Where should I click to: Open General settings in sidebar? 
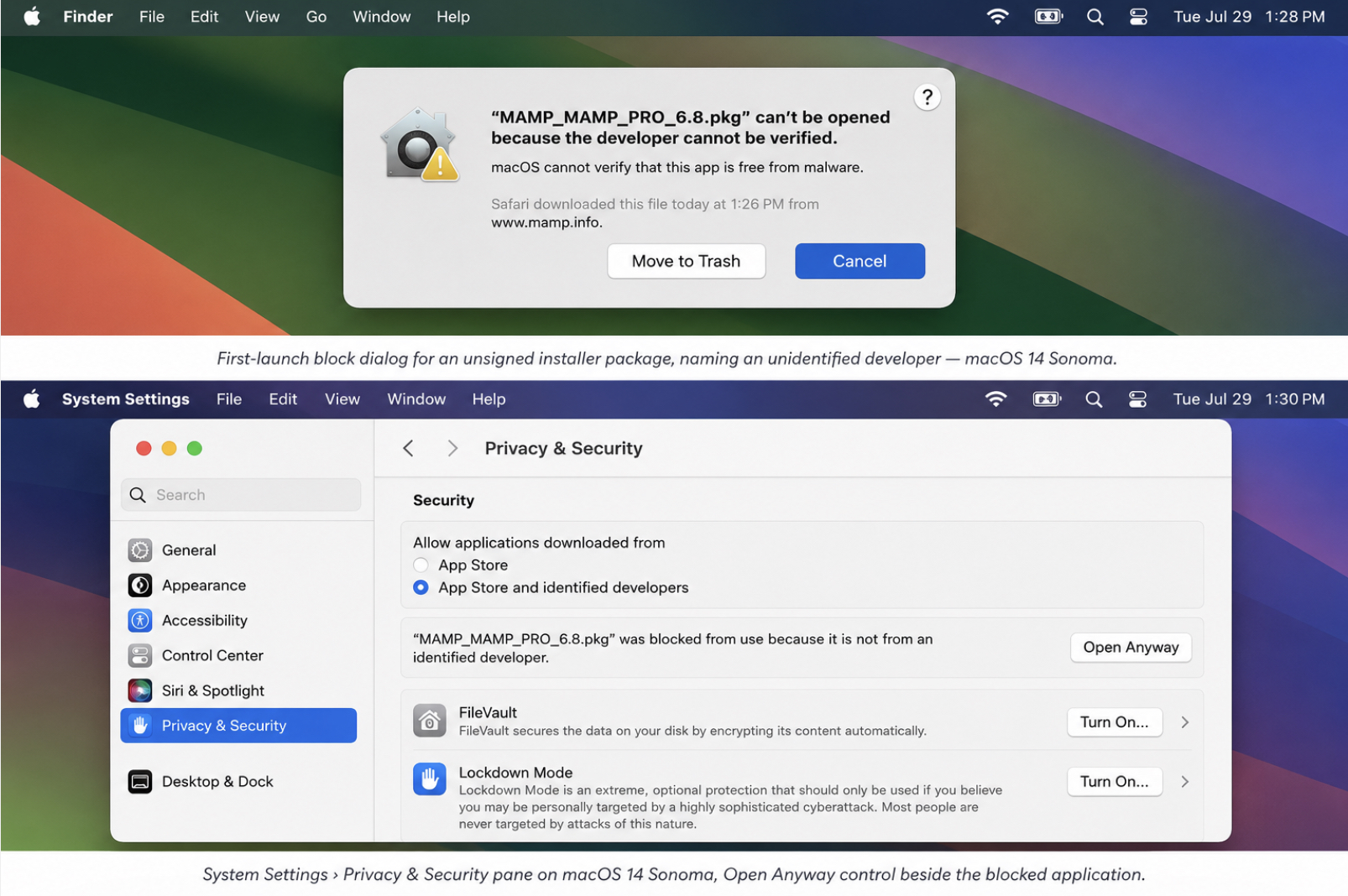tap(238, 550)
